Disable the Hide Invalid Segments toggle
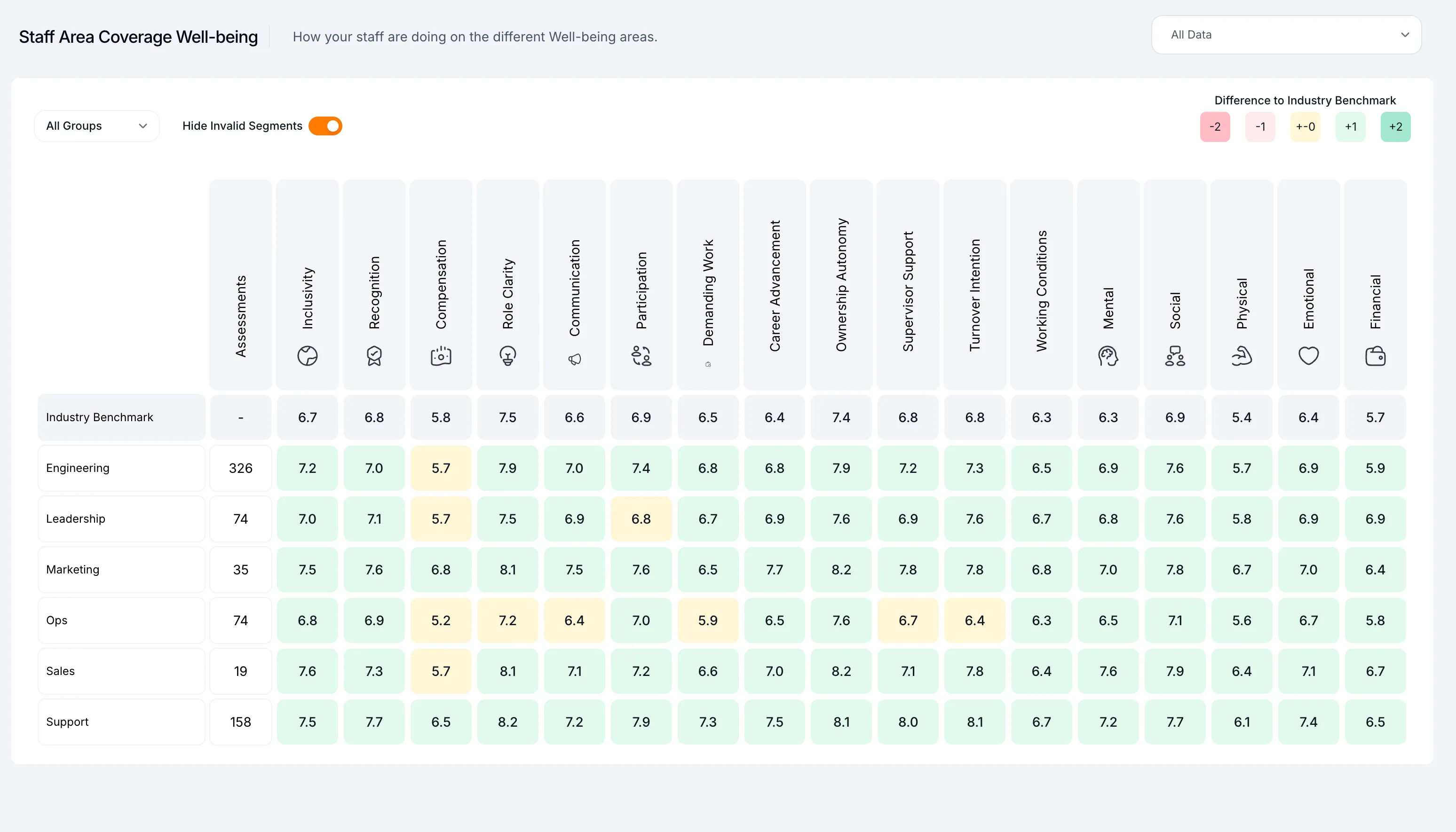The height and width of the screenshot is (832, 1456). tap(325, 126)
